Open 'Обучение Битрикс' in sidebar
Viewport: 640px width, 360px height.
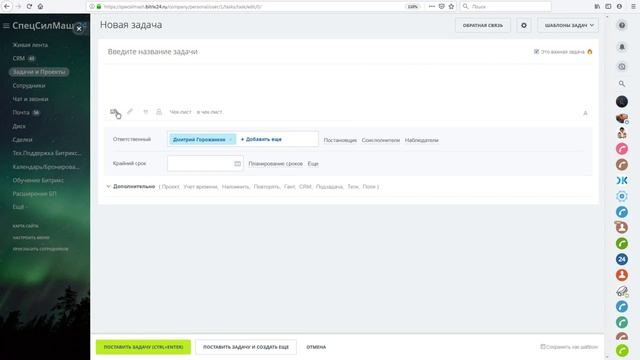tap(38, 180)
